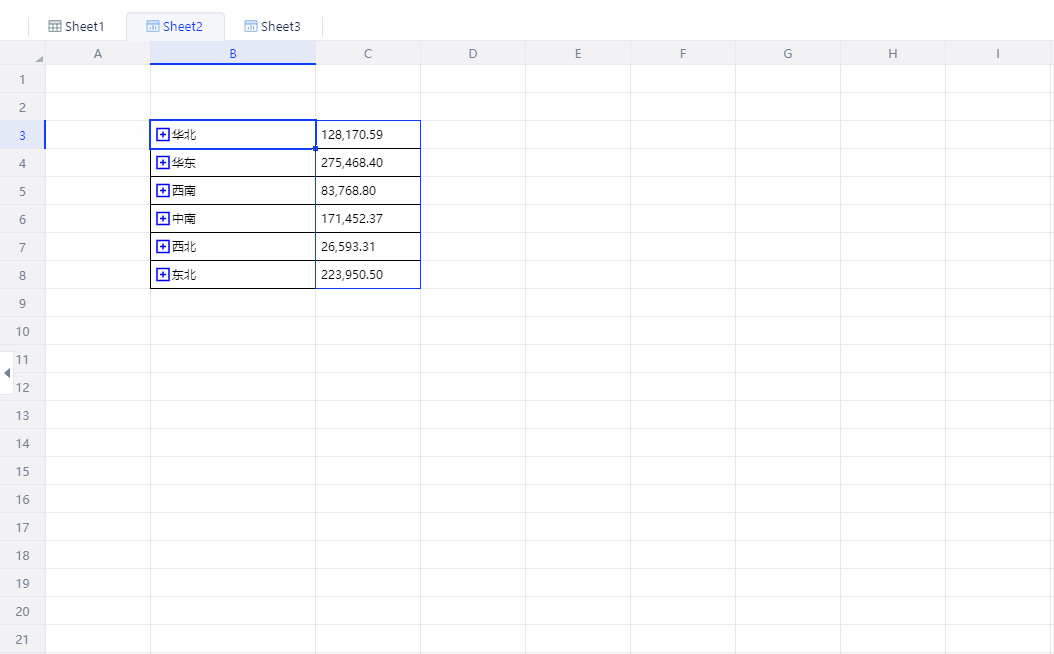Select column I header
Screen dimensions: 1054x654
click(997, 54)
